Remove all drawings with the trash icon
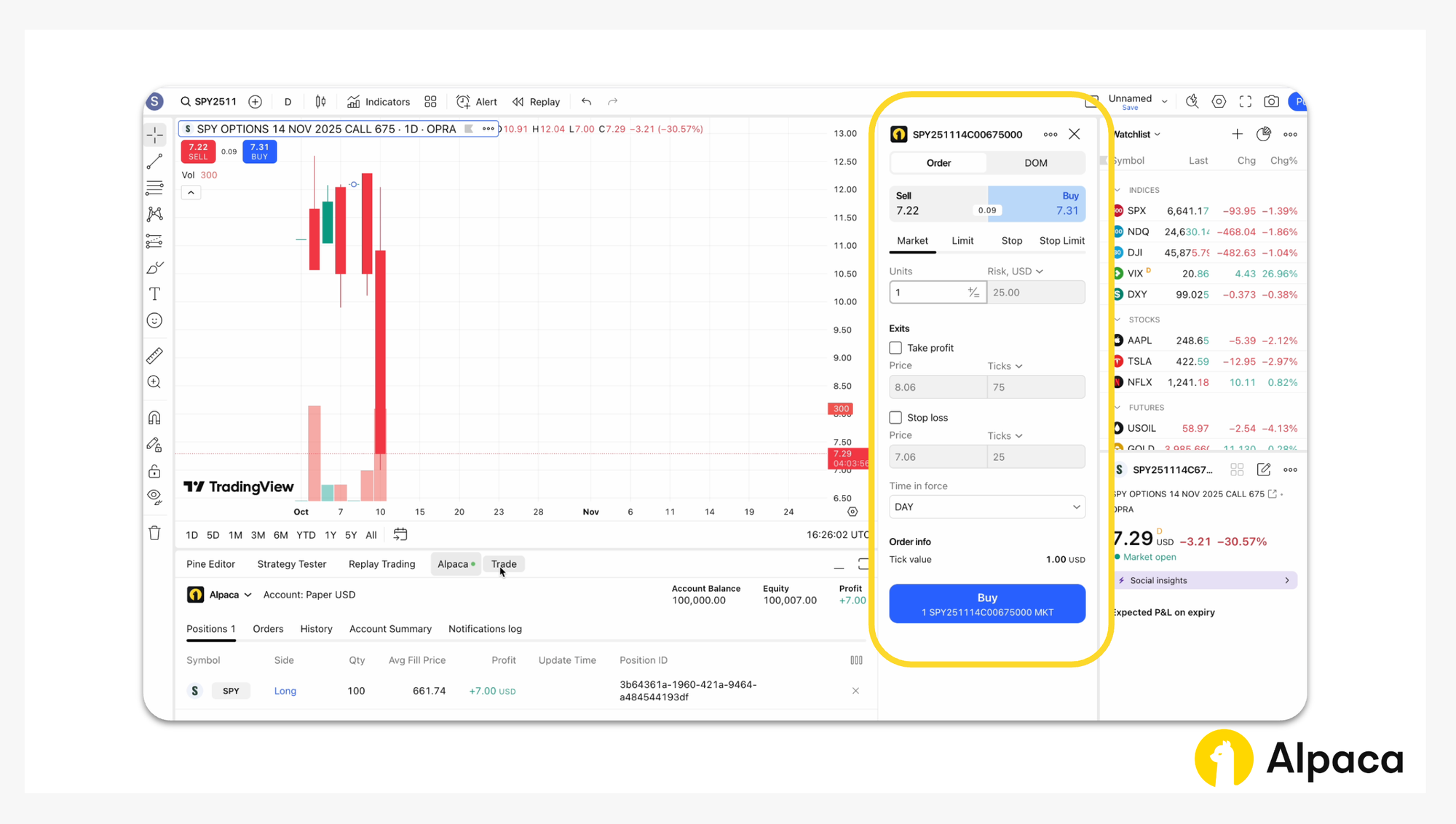The image size is (1456, 824). 154,533
